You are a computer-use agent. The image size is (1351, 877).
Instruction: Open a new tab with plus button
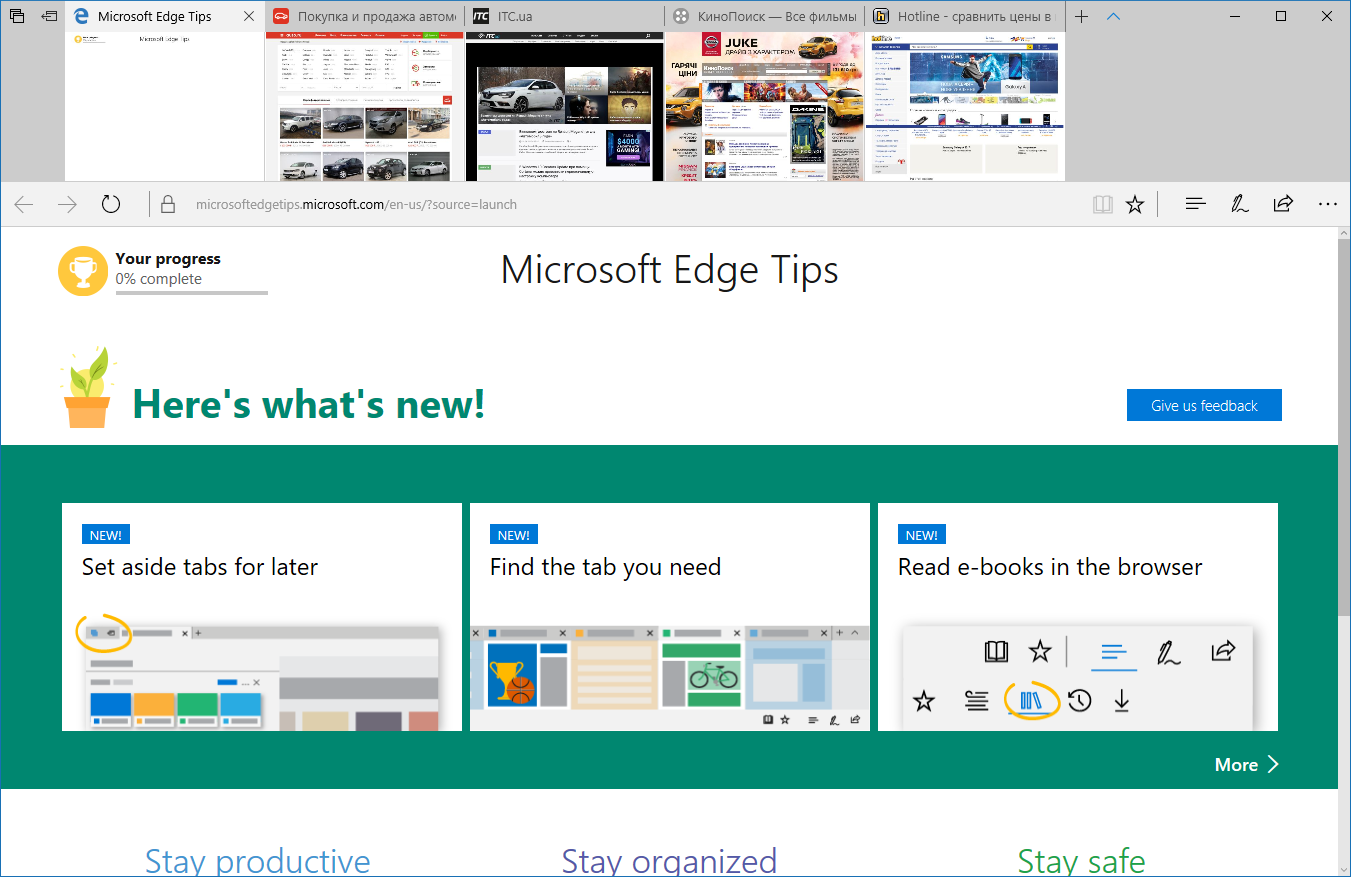(1082, 17)
